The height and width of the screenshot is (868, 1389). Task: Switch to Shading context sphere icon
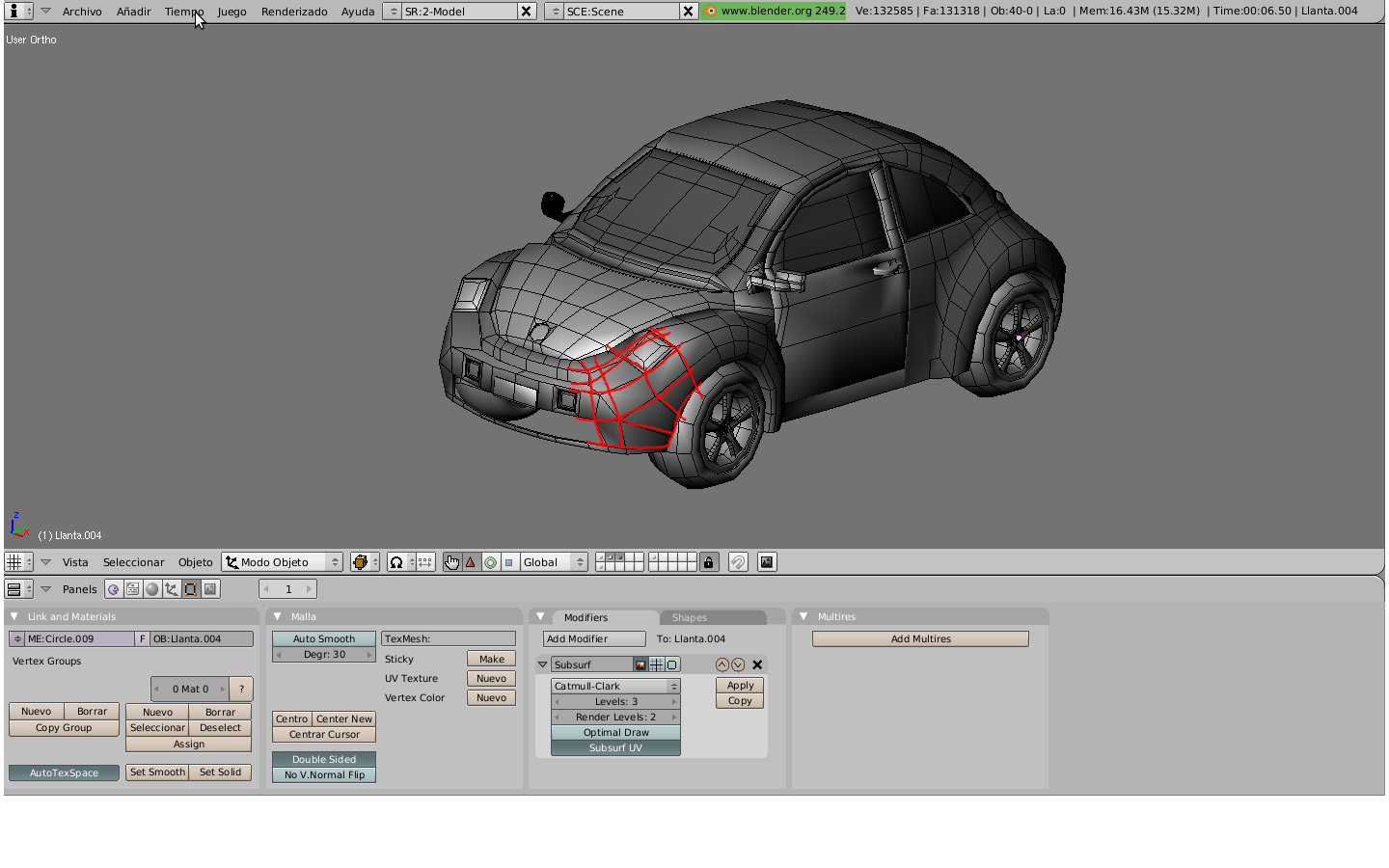(152, 589)
